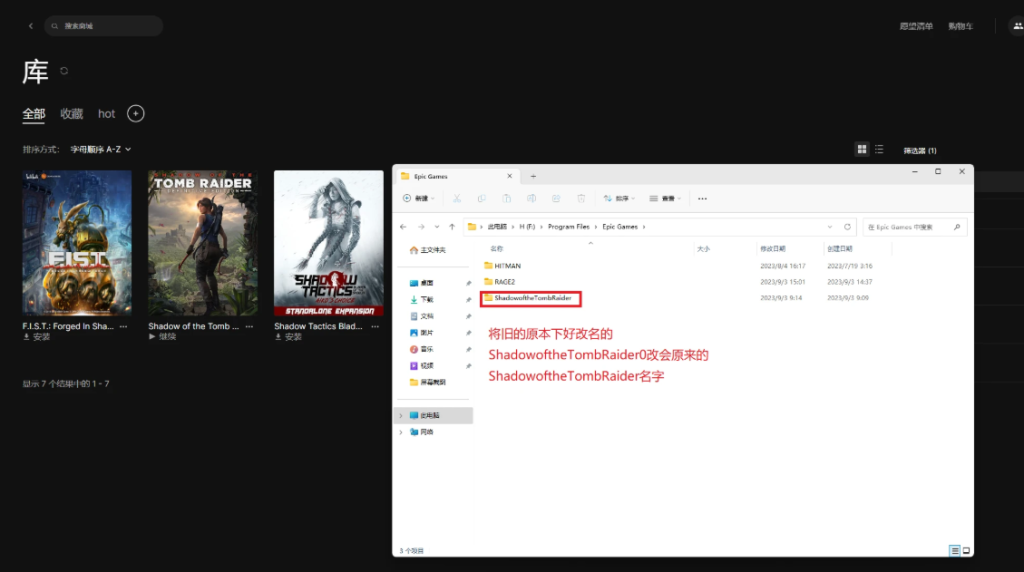Add a new File Explorer tab
1024x572 pixels.
pyautogui.click(x=533, y=176)
